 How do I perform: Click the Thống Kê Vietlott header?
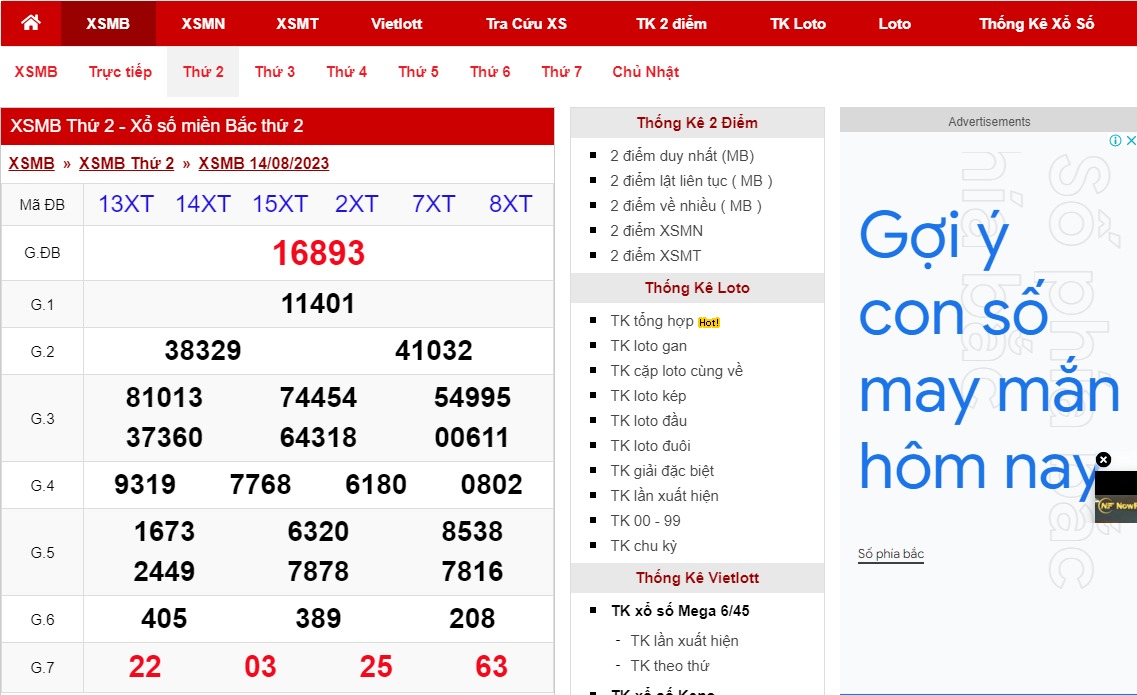[697, 578]
